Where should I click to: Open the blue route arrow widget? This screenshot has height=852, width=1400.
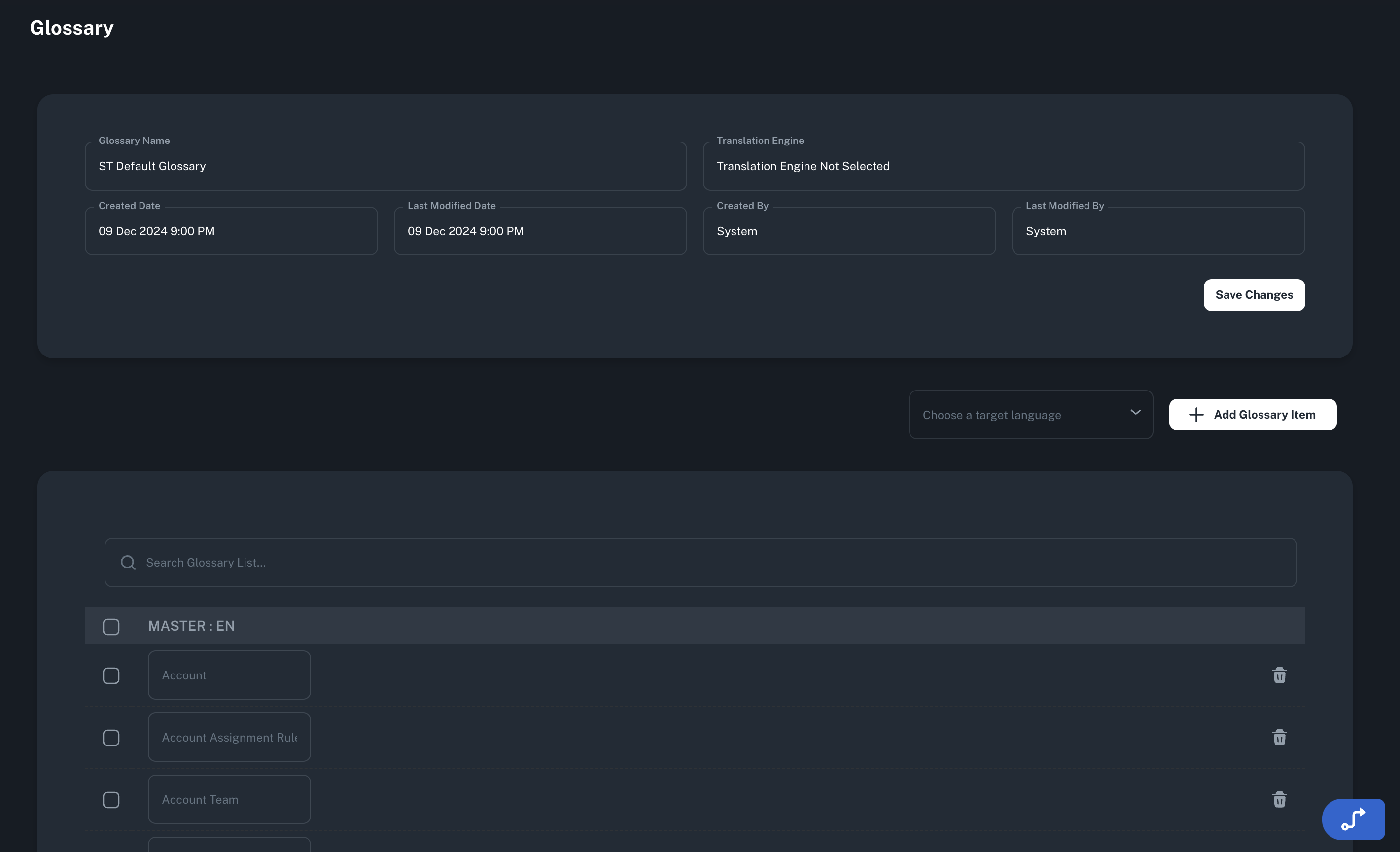[x=1353, y=819]
